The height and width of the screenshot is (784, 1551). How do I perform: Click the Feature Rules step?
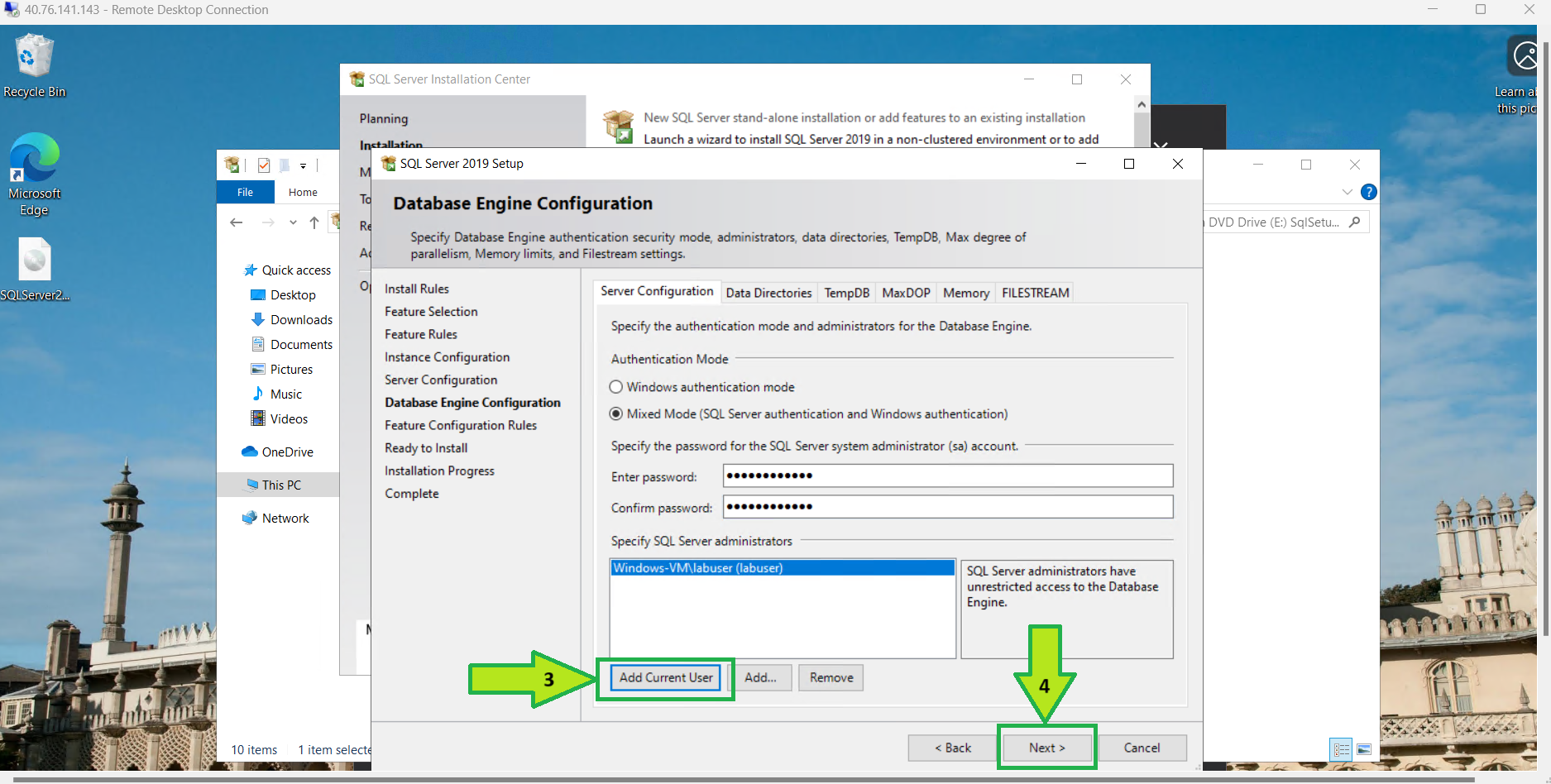point(421,334)
